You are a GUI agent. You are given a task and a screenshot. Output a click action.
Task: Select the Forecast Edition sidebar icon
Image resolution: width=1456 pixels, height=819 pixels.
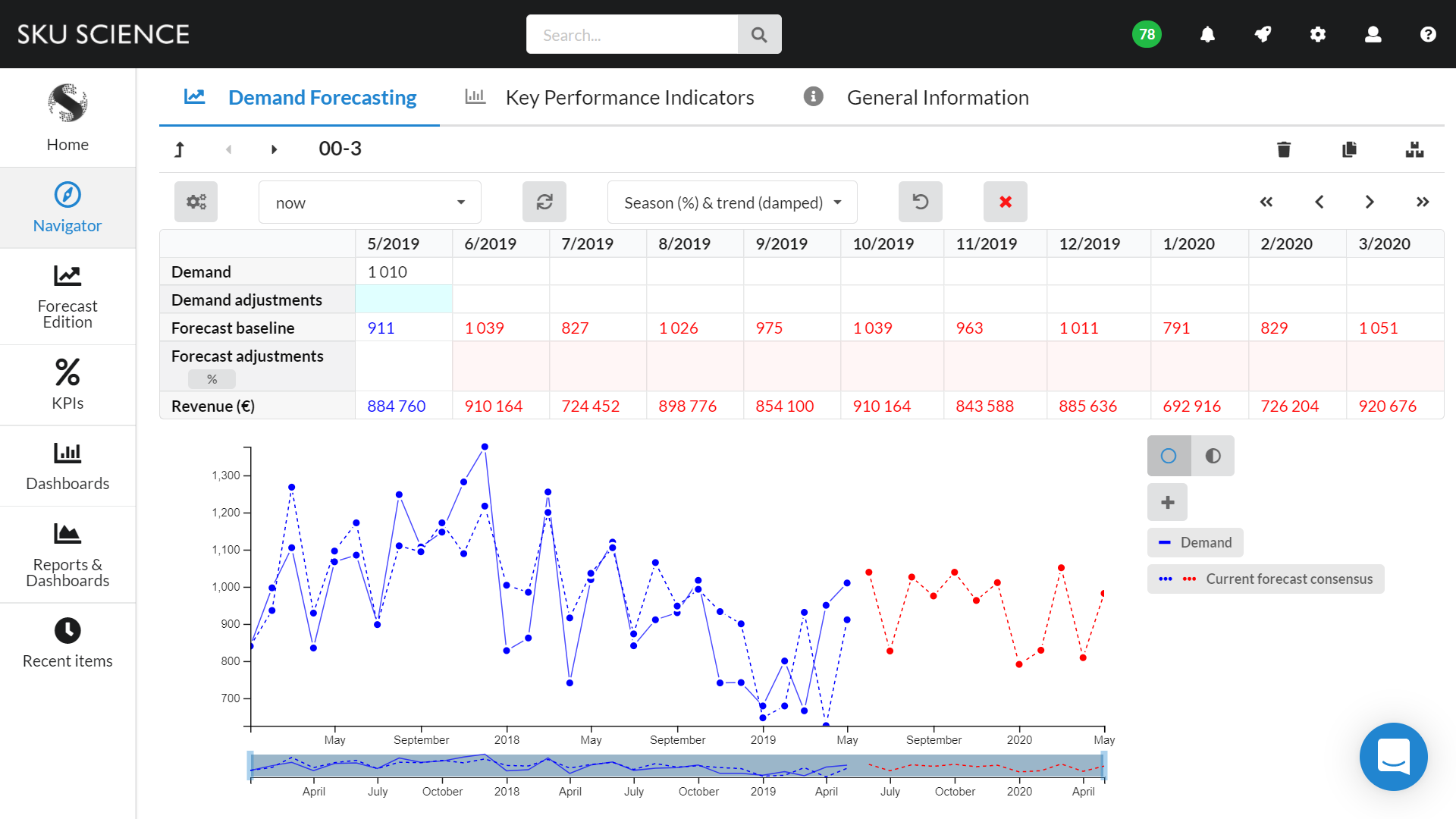(67, 297)
